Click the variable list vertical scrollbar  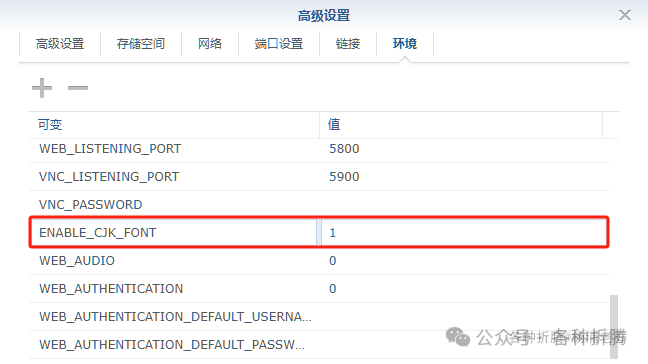(614, 326)
